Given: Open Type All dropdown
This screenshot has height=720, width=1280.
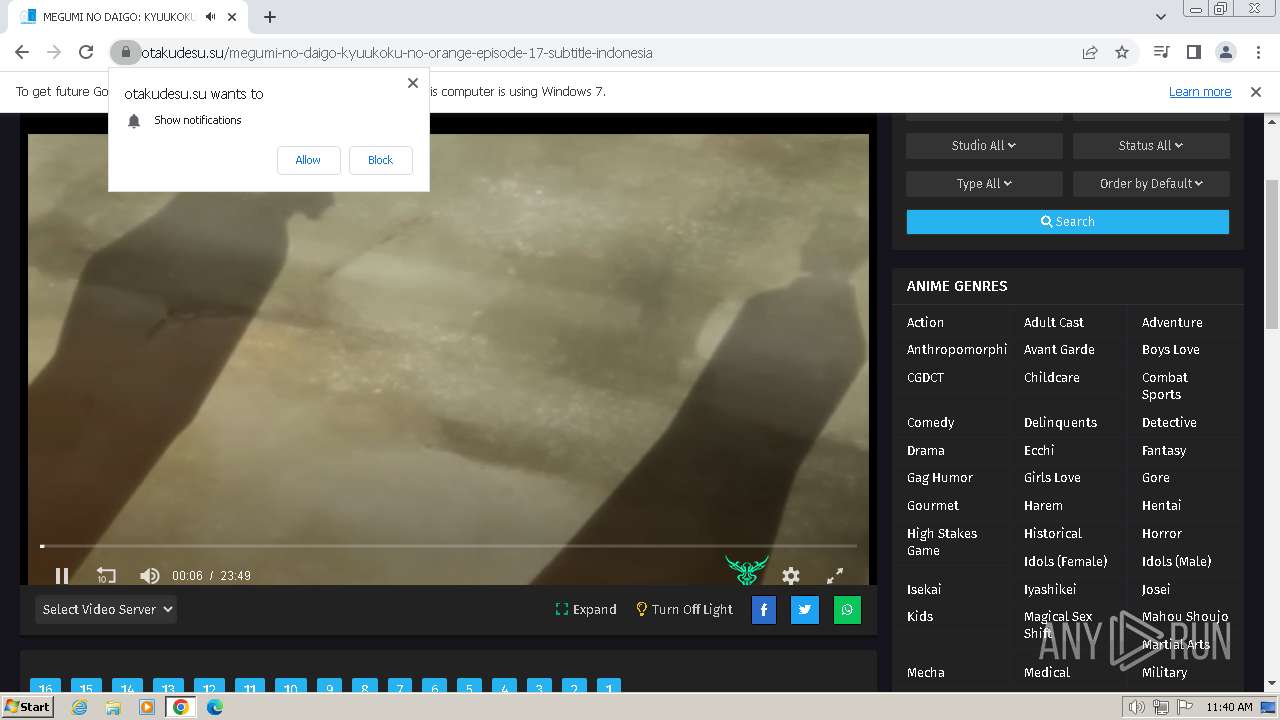Looking at the screenshot, I should (984, 183).
